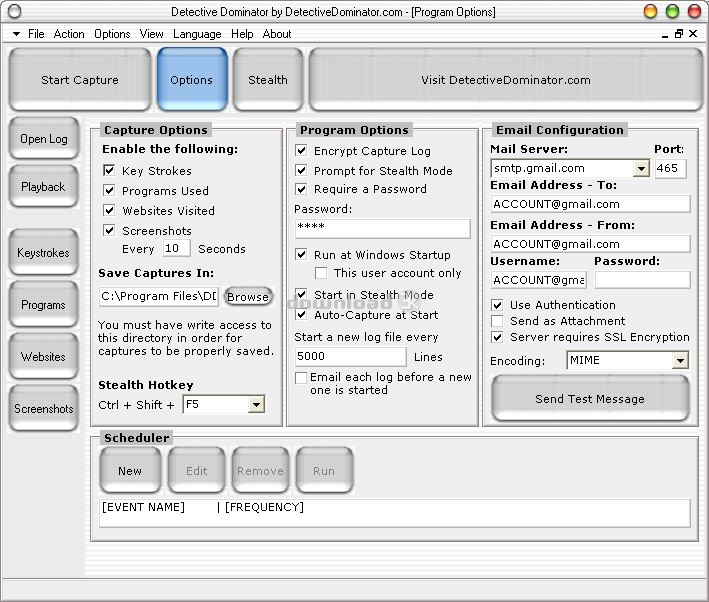Viewport: 709px width, 602px height.
Task: Click the scheduler Run button
Action: (324, 470)
